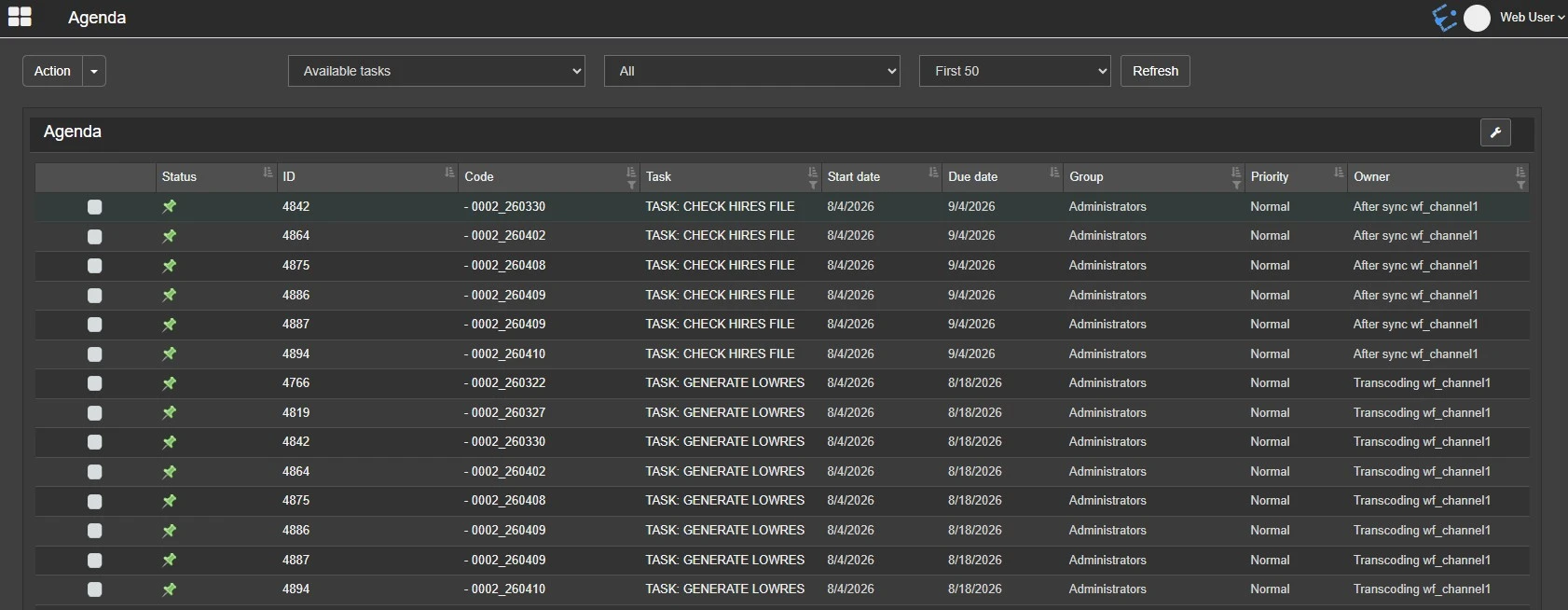Image resolution: width=1568 pixels, height=610 pixels.
Task: Filter the Code column with funnel icon
Action: pos(631,185)
